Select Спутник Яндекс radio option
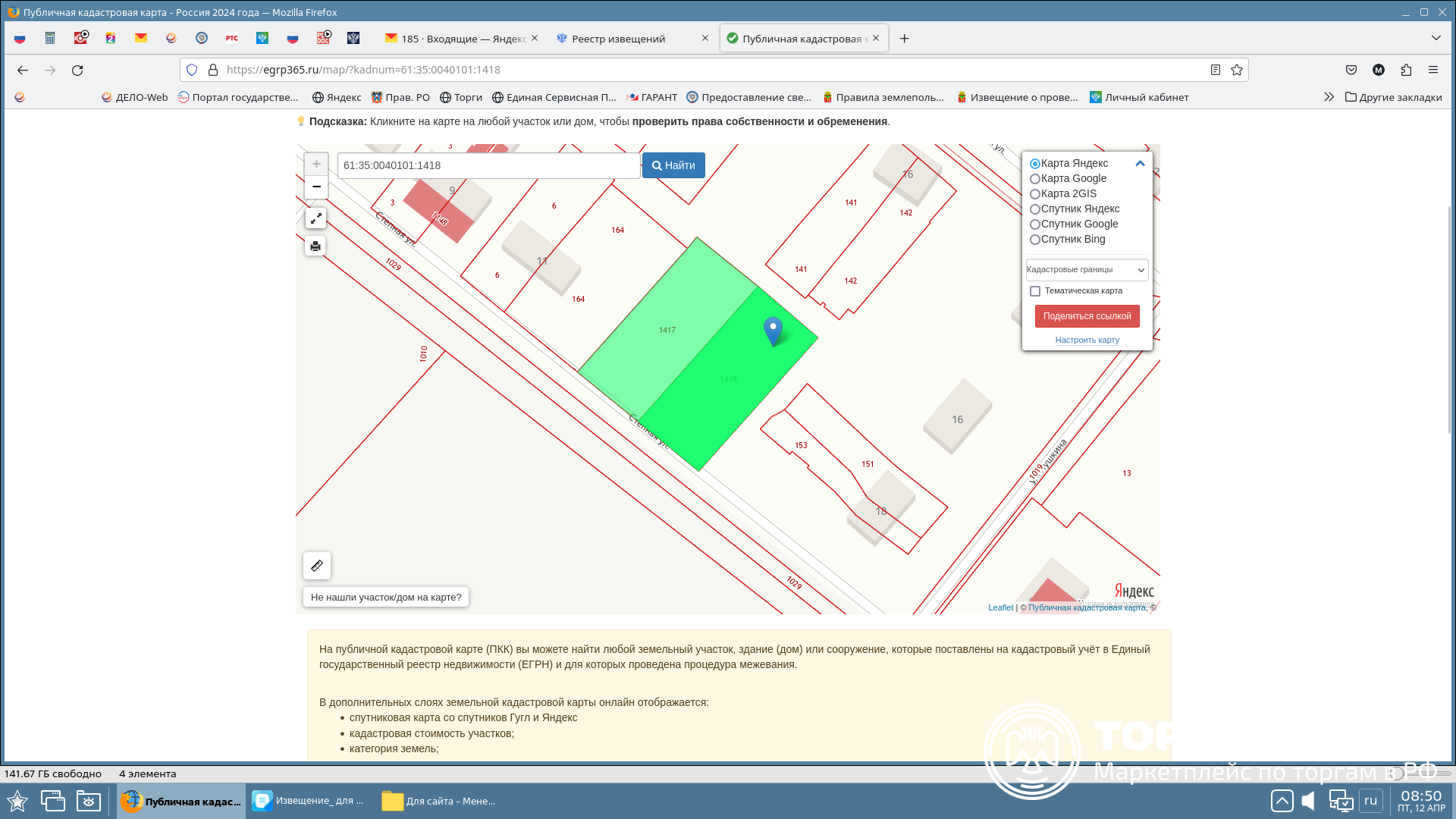Screen dimensions: 1456x819 1035,209
